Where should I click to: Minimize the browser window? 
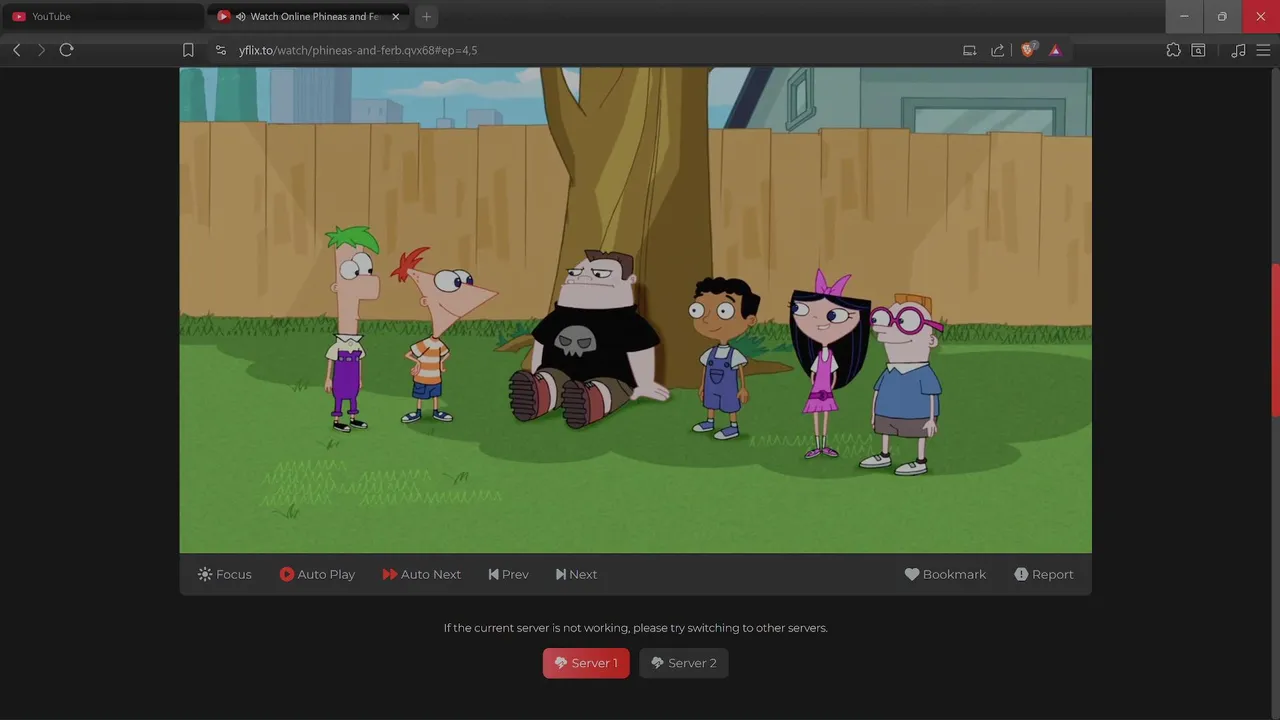click(1184, 17)
